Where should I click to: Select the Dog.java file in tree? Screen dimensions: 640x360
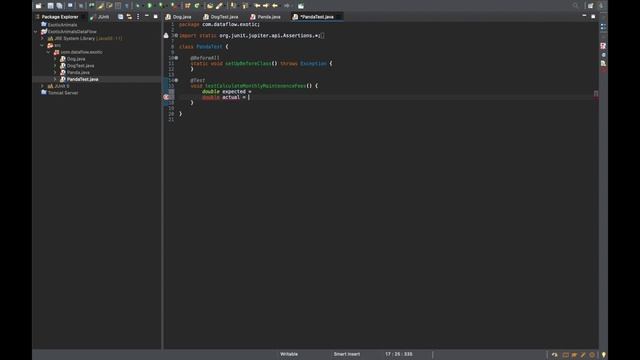73,59
